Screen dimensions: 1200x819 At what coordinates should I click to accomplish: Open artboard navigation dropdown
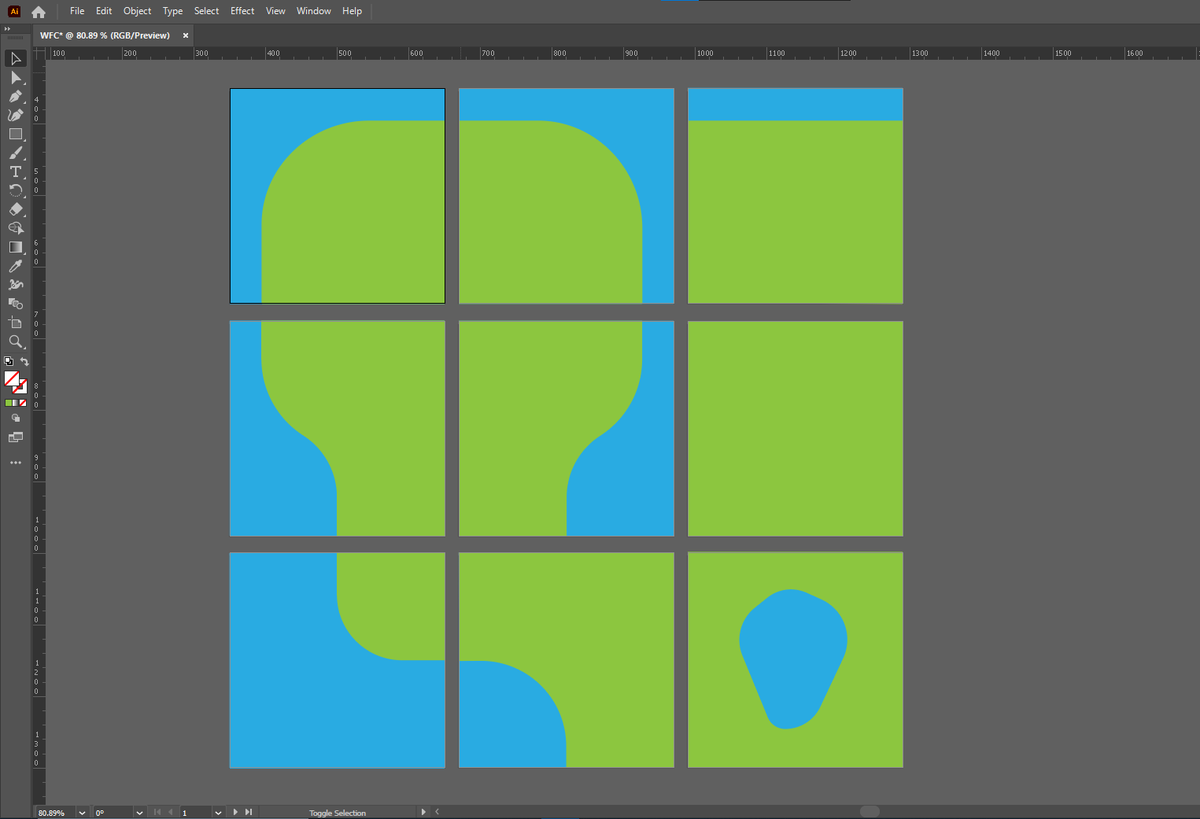(x=218, y=813)
